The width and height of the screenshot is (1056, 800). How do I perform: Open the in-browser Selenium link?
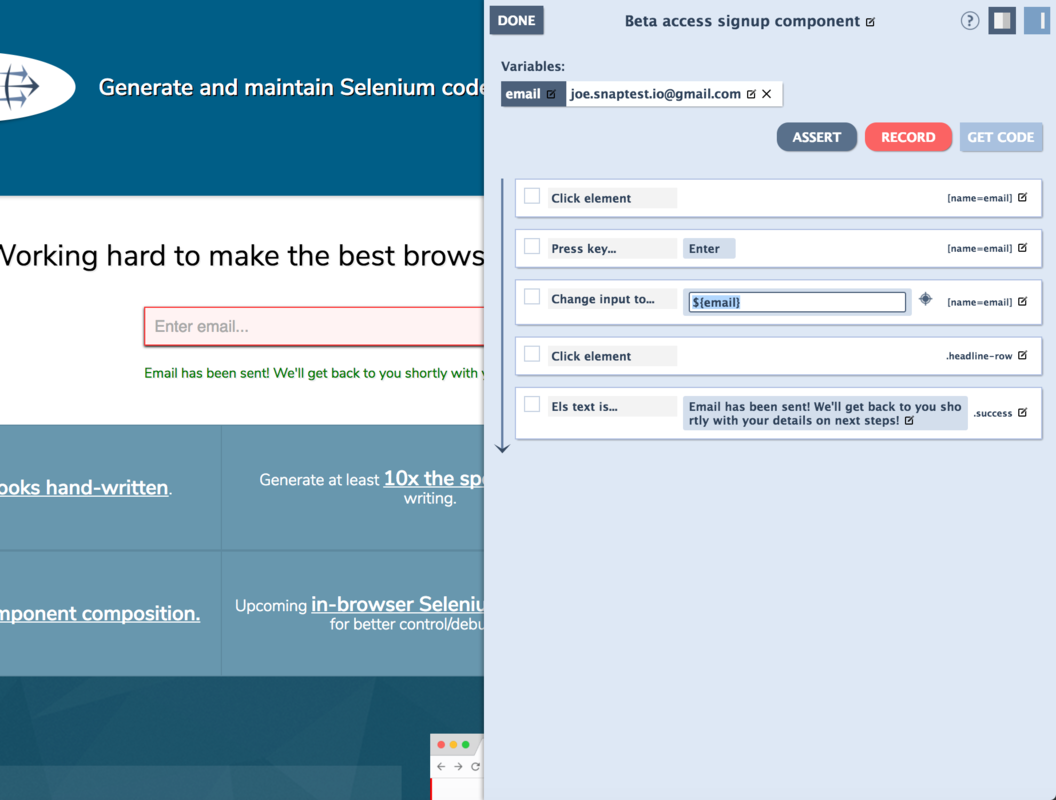click(397, 605)
